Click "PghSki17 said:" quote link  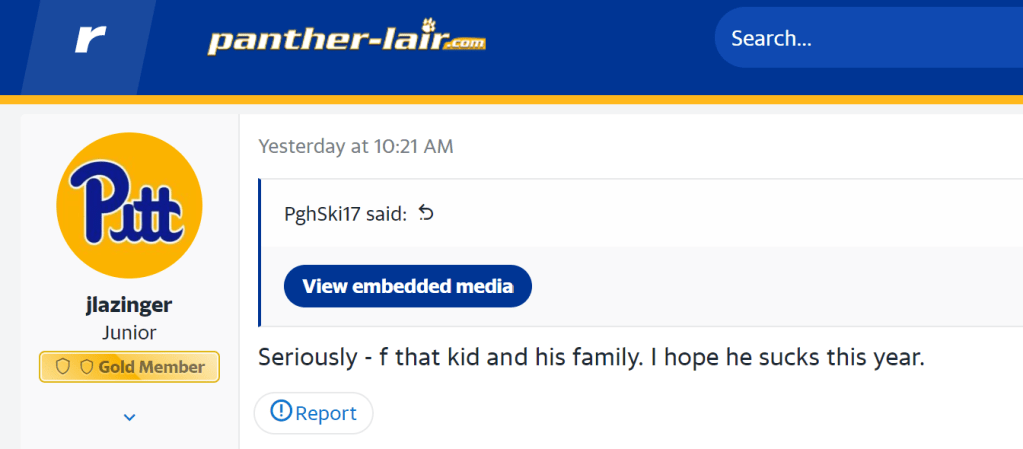346,213
